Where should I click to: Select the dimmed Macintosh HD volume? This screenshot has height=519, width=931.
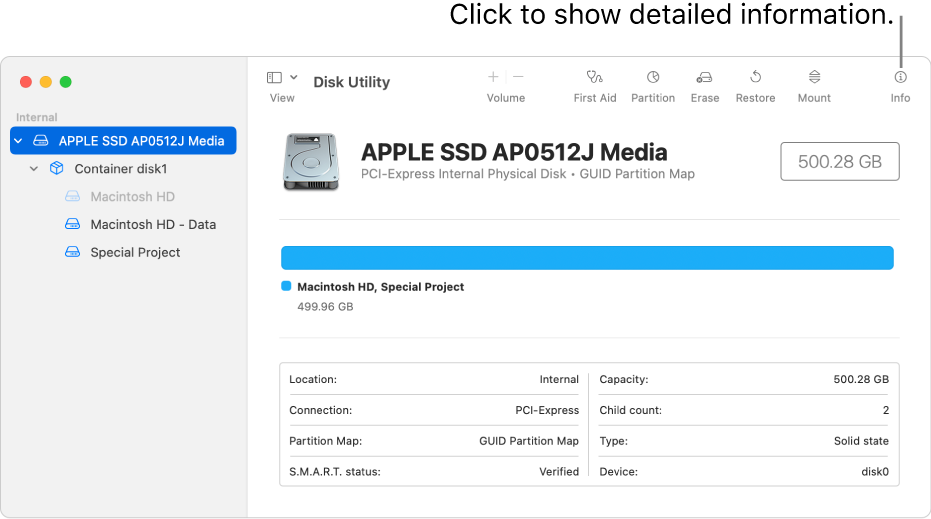tap(132, 197)
